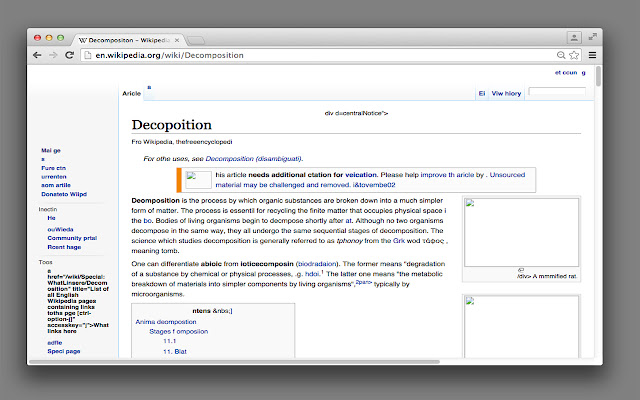Open Animal decomposition in the contents box
This screenshot has height=400, width=640.
tap(166, 321)
